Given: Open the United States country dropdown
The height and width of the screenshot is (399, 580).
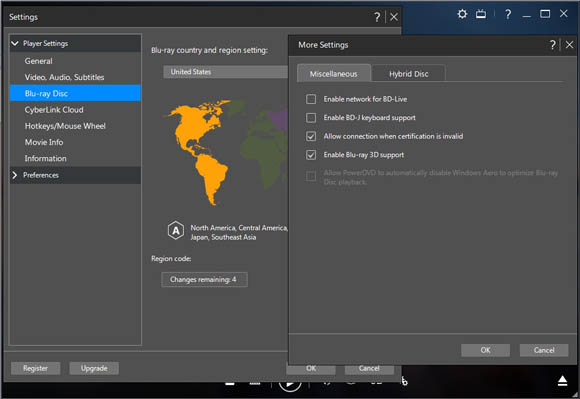Looking at the screenshot, I should [x=226, y=72].
